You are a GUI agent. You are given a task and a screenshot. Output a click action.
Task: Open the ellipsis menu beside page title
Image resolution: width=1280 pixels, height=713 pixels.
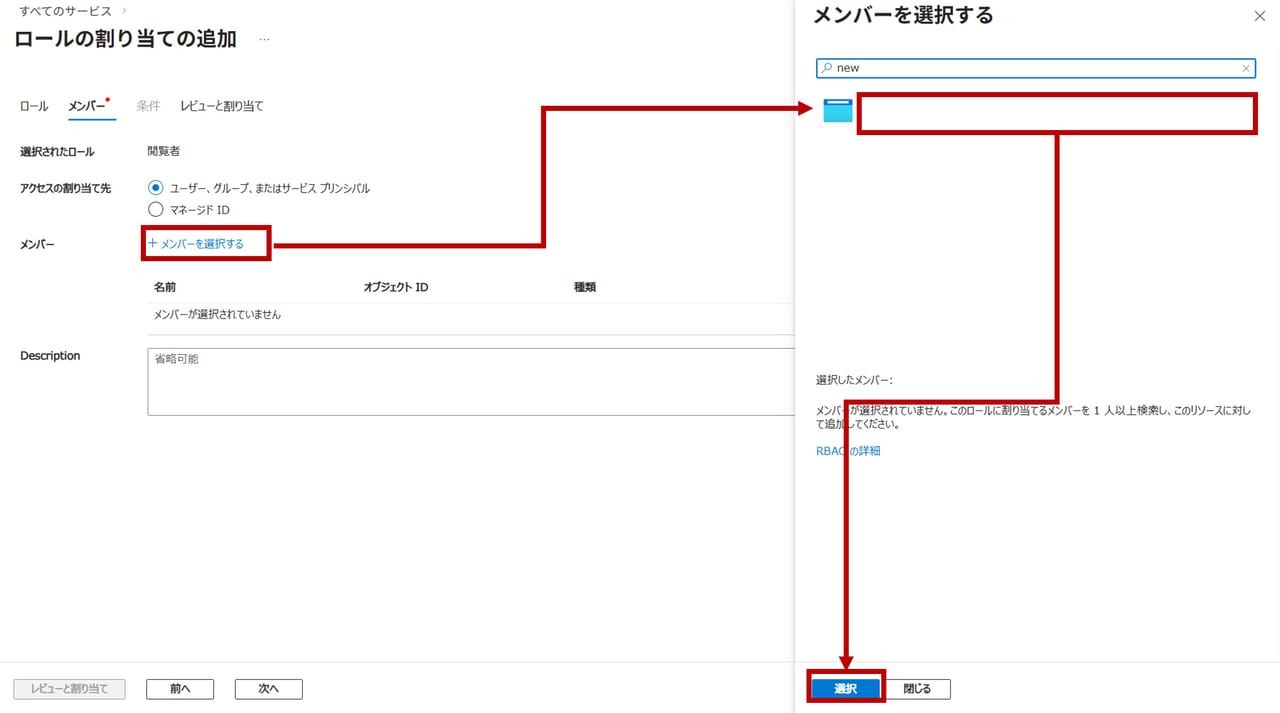click(264, 40)
